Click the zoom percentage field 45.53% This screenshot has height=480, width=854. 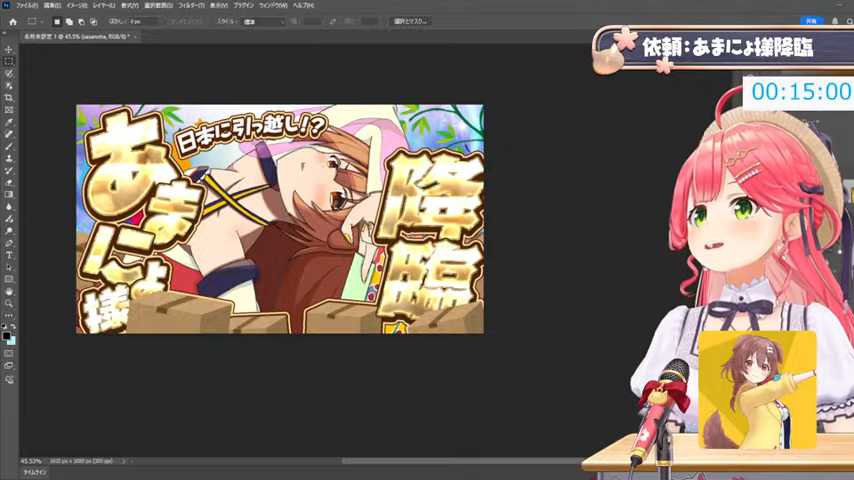(30, 461)
